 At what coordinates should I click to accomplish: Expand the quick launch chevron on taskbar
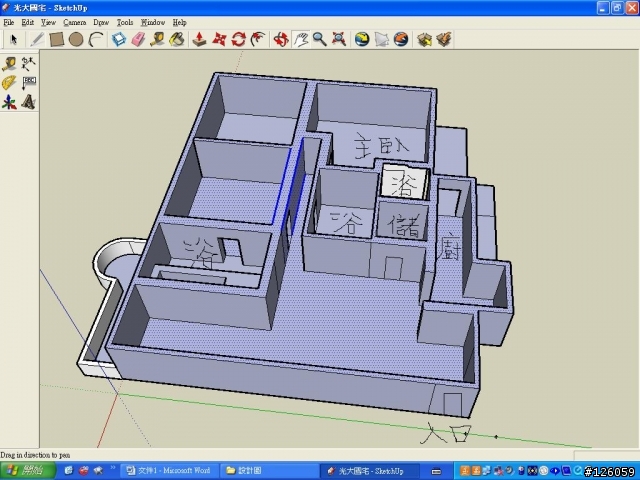pos(113,468)
